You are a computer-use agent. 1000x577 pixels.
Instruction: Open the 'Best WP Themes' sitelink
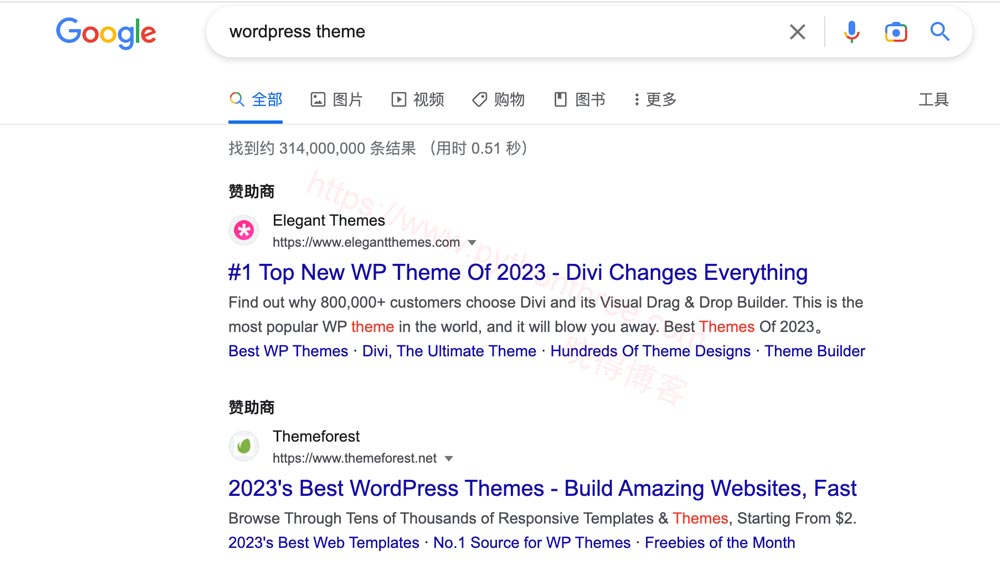click(288, 351)
